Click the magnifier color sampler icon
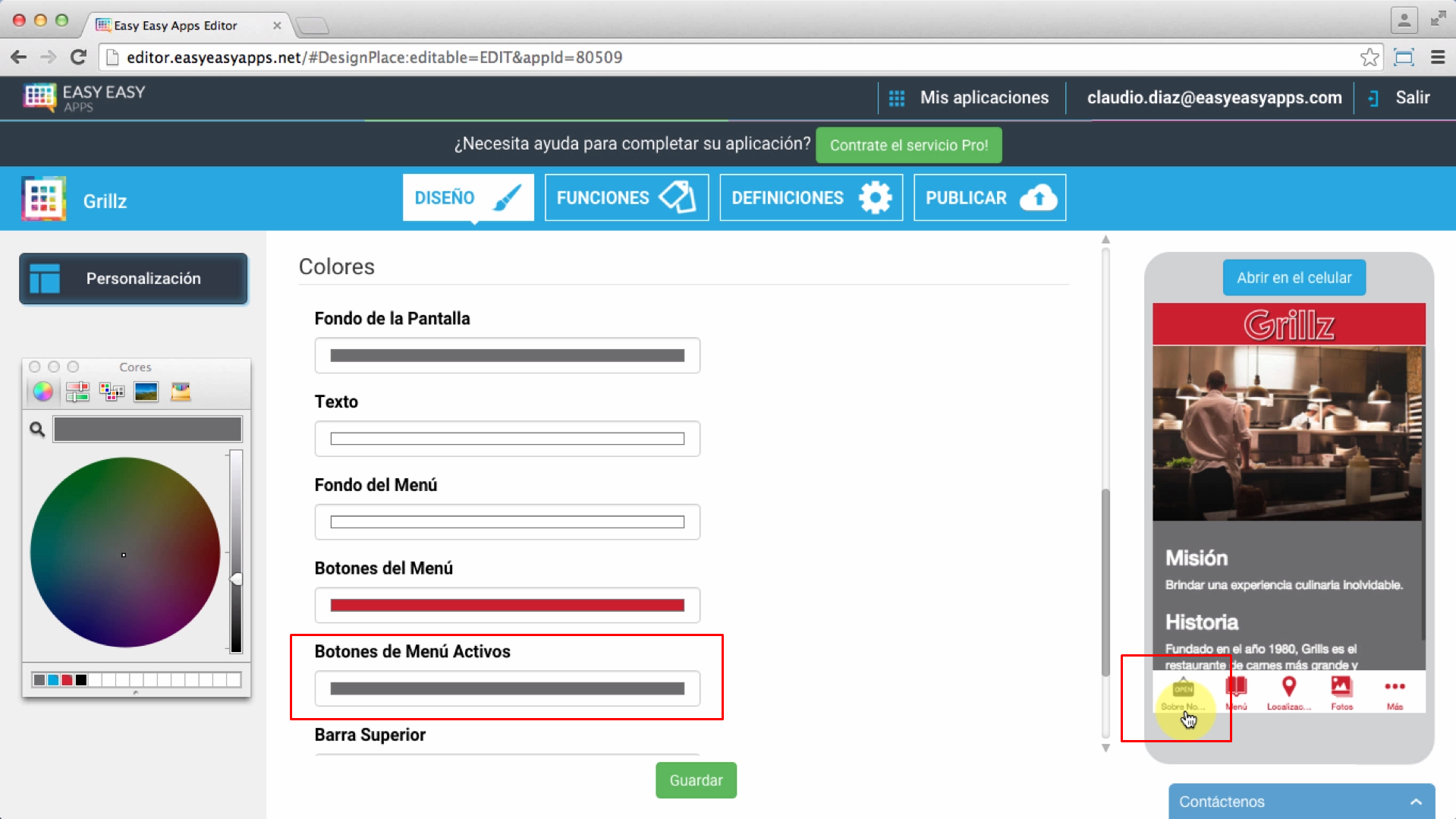 click(37, 430)
